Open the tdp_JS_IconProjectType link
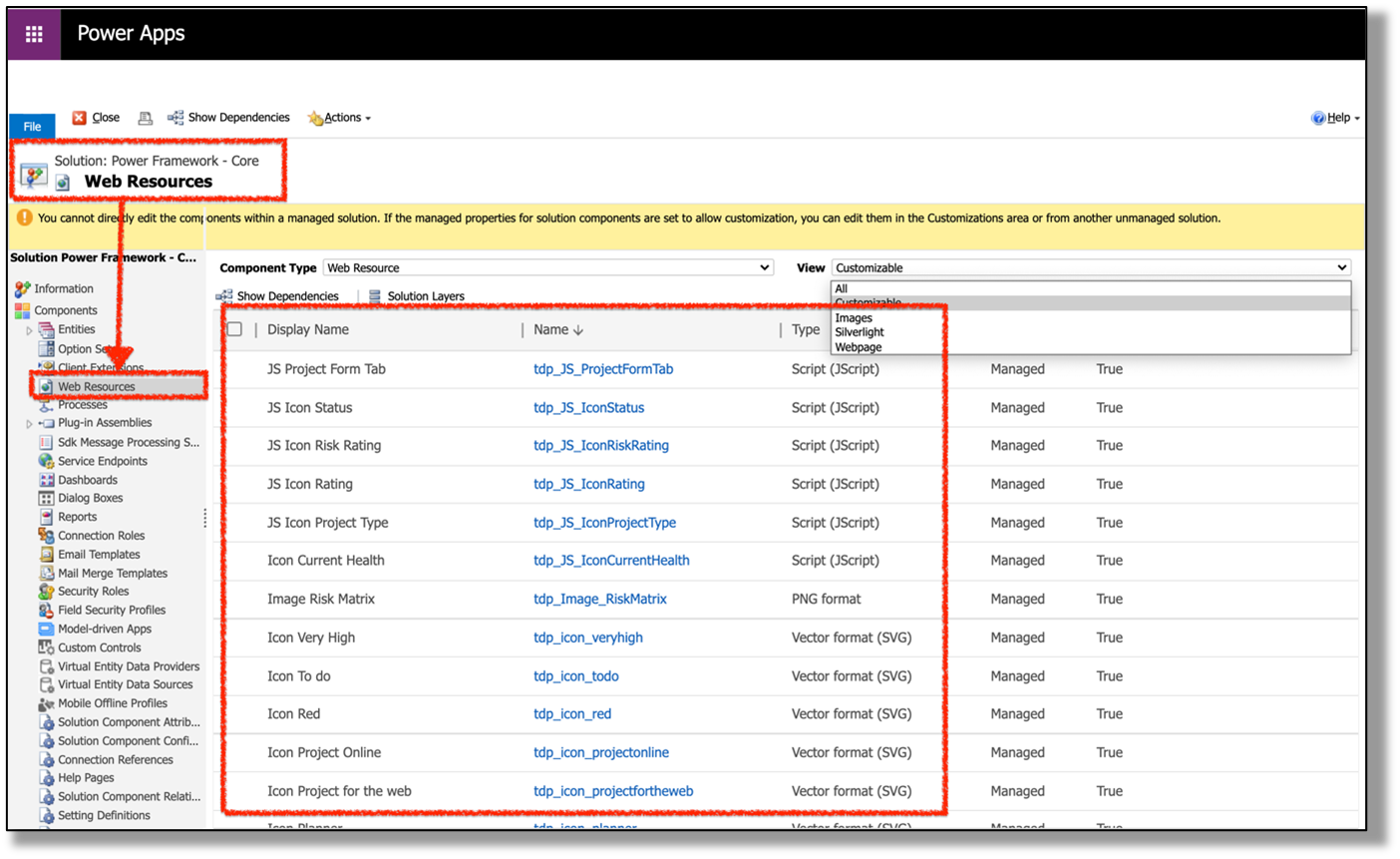 point(604,523)
